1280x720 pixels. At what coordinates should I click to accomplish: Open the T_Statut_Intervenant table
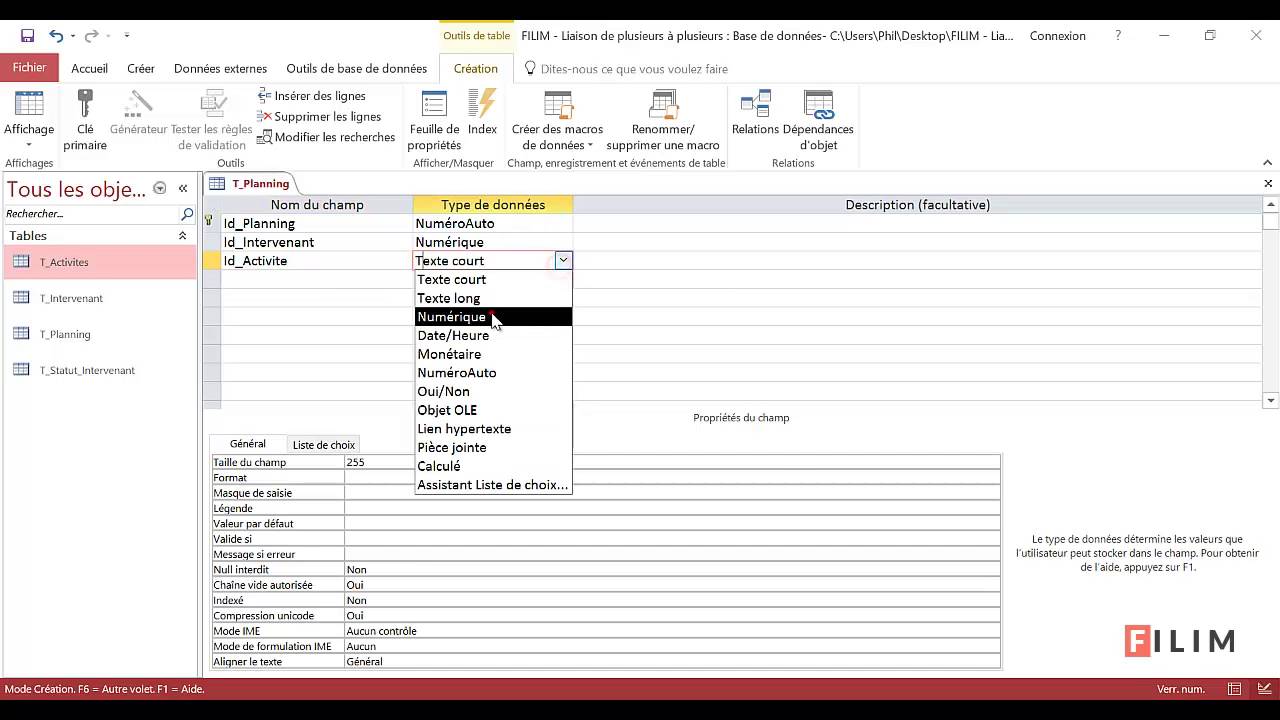(x=99, y=370)
